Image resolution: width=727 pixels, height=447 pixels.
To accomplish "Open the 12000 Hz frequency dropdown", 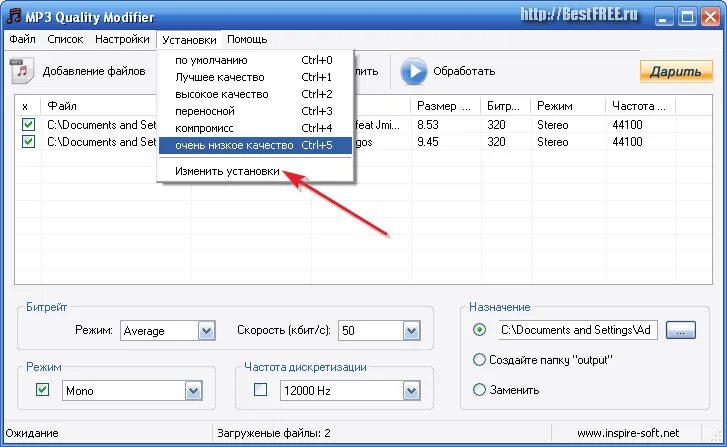I will pos(411,391).
